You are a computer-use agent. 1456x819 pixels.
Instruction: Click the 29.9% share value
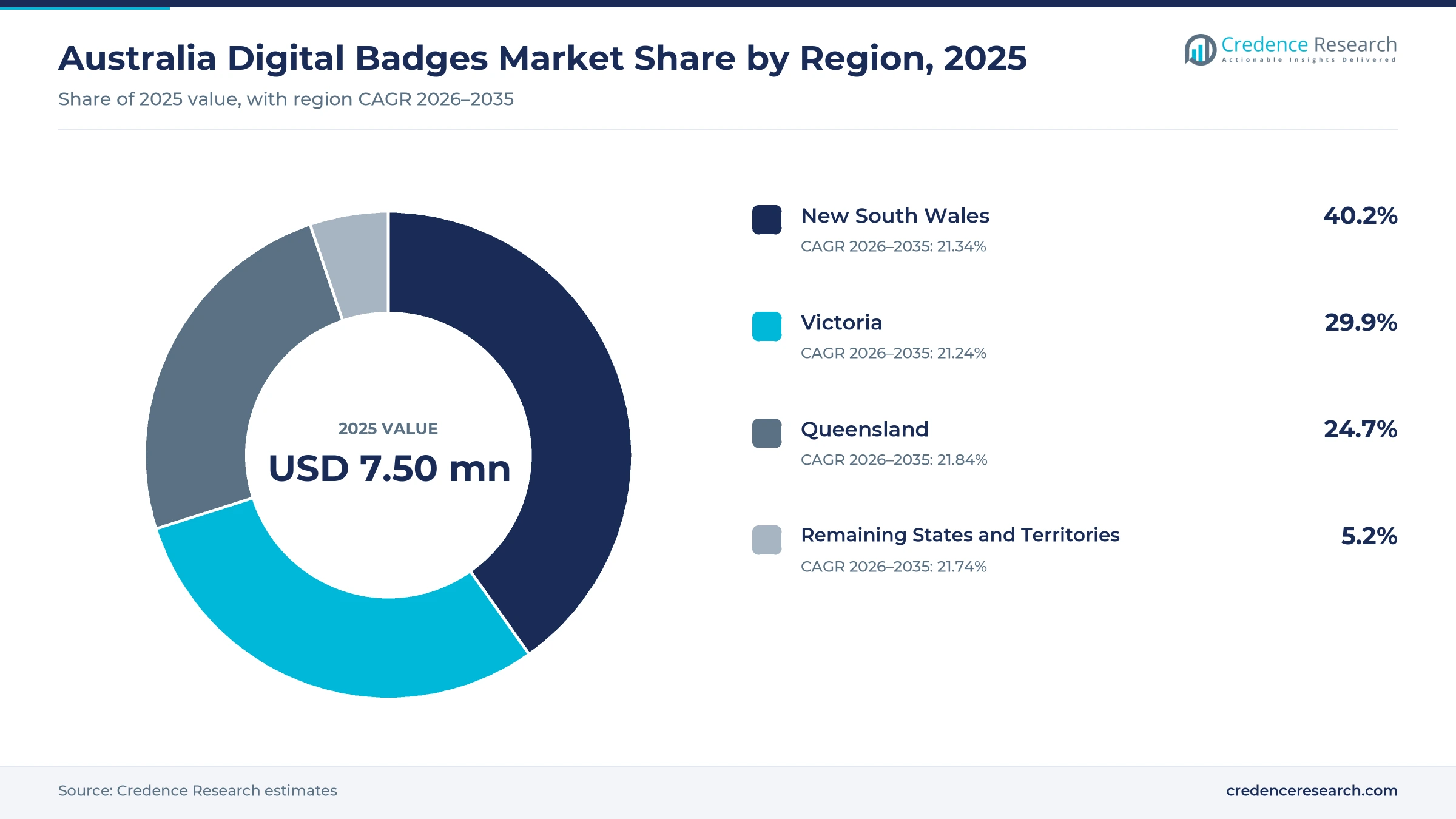pyautogui.click(x=1361, y=323)
